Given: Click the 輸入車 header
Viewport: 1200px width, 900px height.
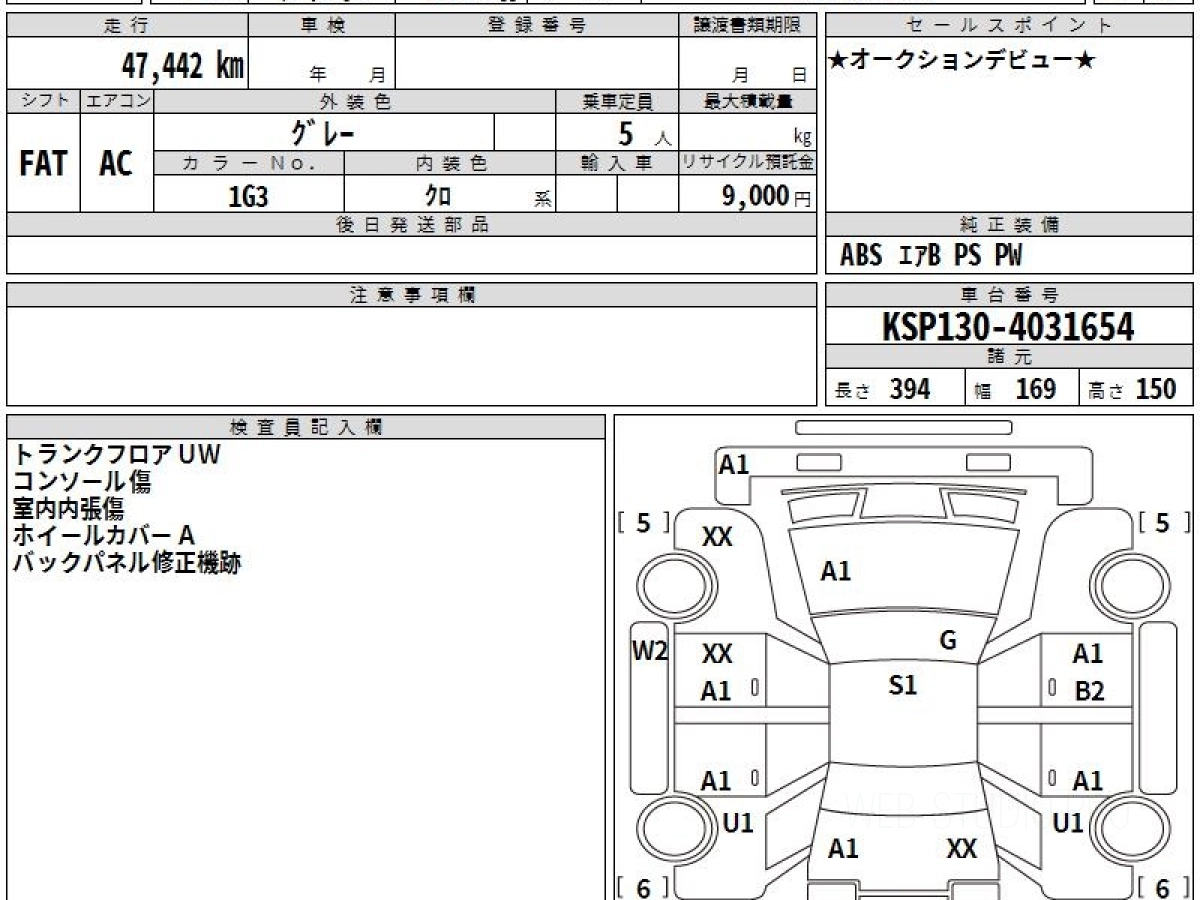Looking at the screenshot, I should tap(617, 163).
